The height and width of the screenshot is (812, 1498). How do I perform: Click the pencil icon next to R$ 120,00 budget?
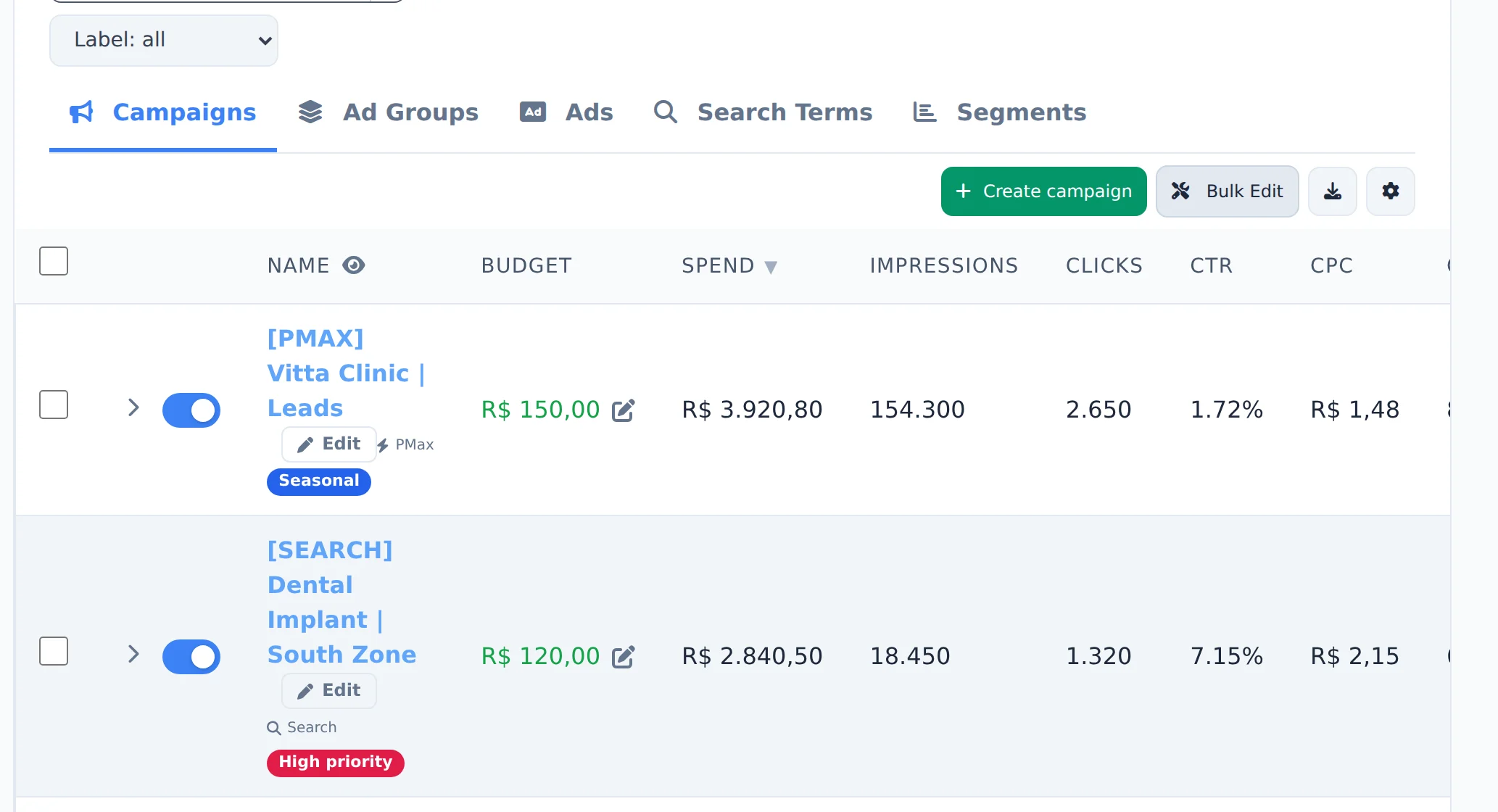[x=623, y=657]
